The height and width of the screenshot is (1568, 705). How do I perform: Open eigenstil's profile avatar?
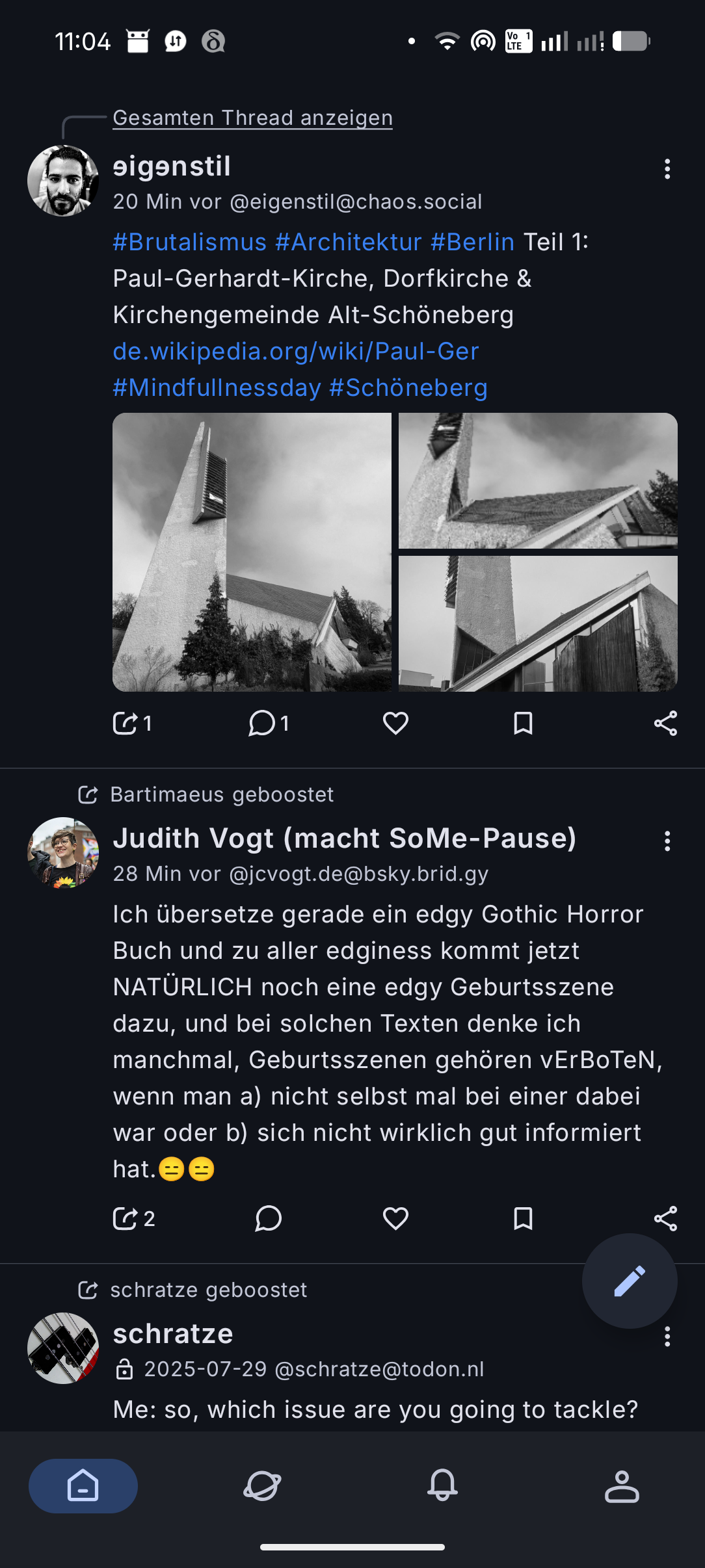point(63,181)
